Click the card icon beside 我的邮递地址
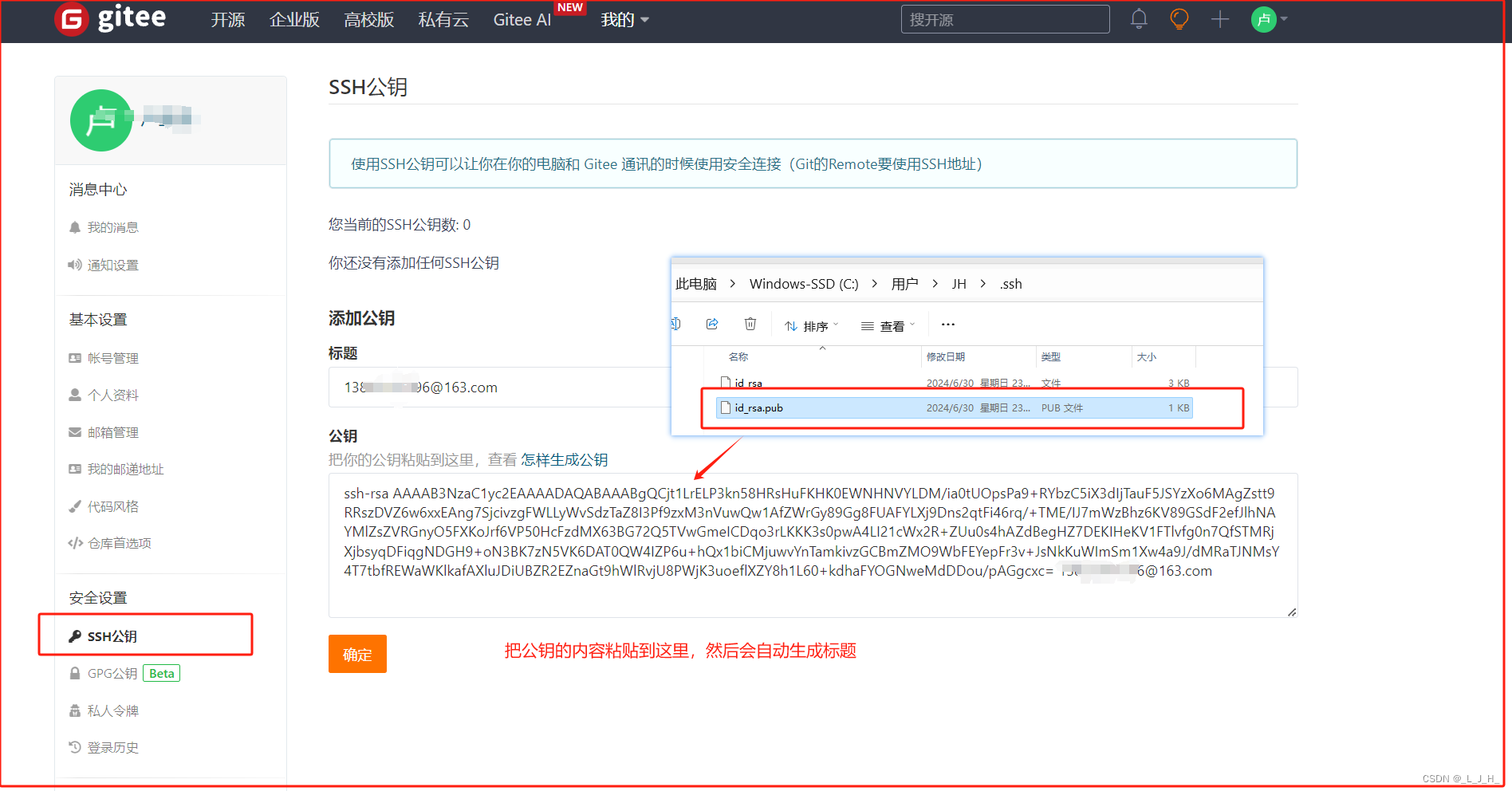1512x791 pixels. [75, 469]
